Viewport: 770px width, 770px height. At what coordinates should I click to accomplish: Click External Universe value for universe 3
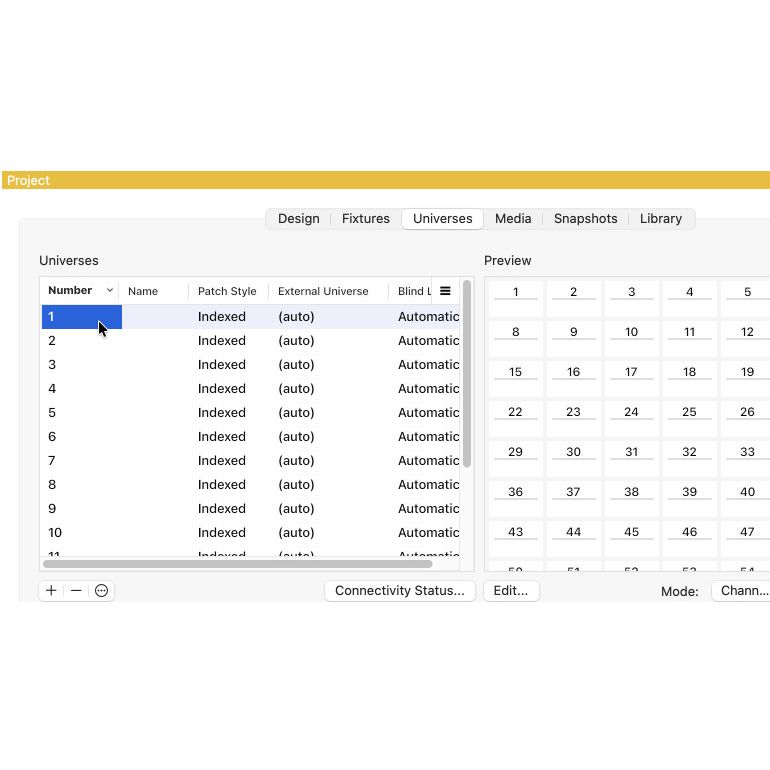coord(296,365)
